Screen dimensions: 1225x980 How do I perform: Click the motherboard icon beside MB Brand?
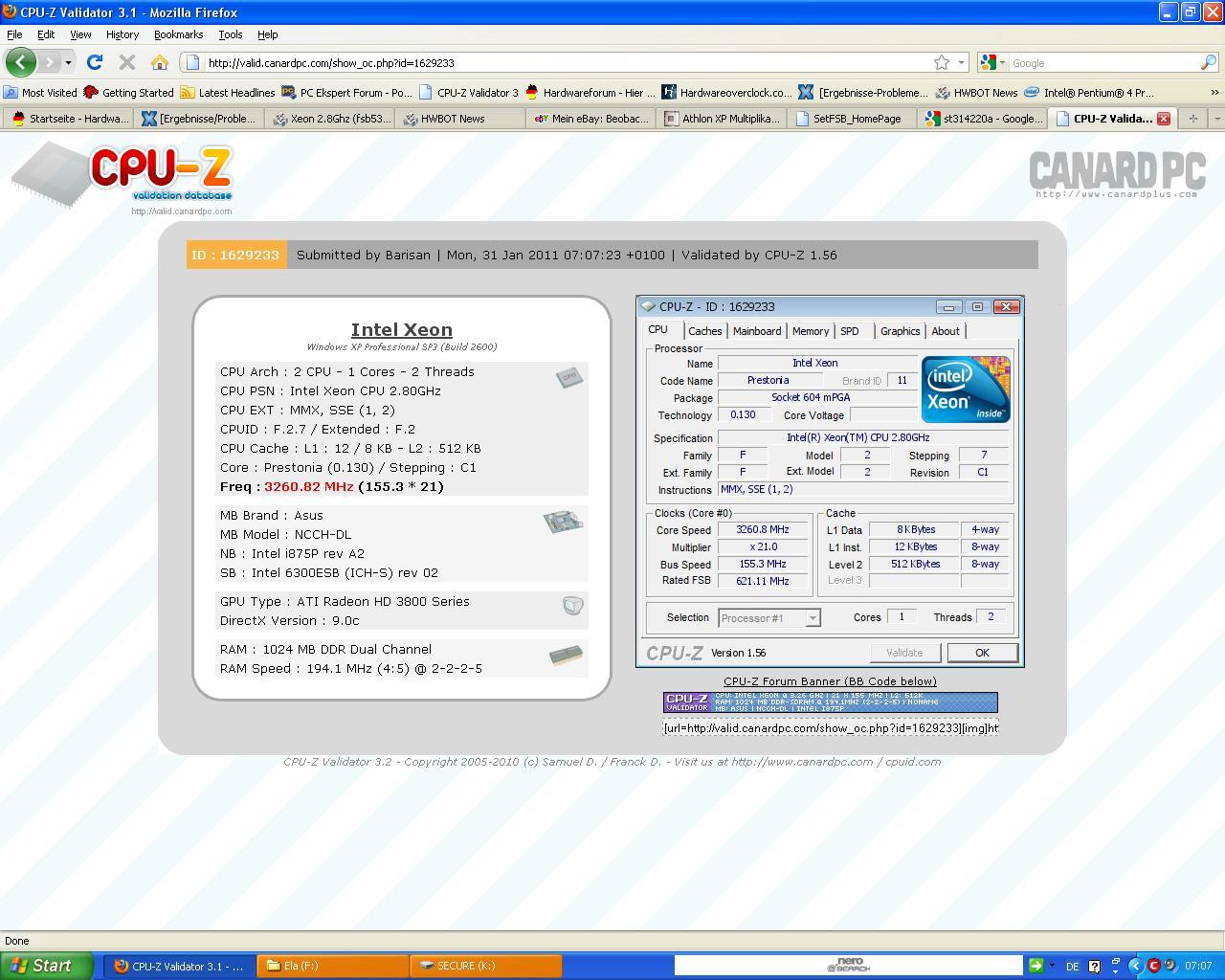[563, 522]
